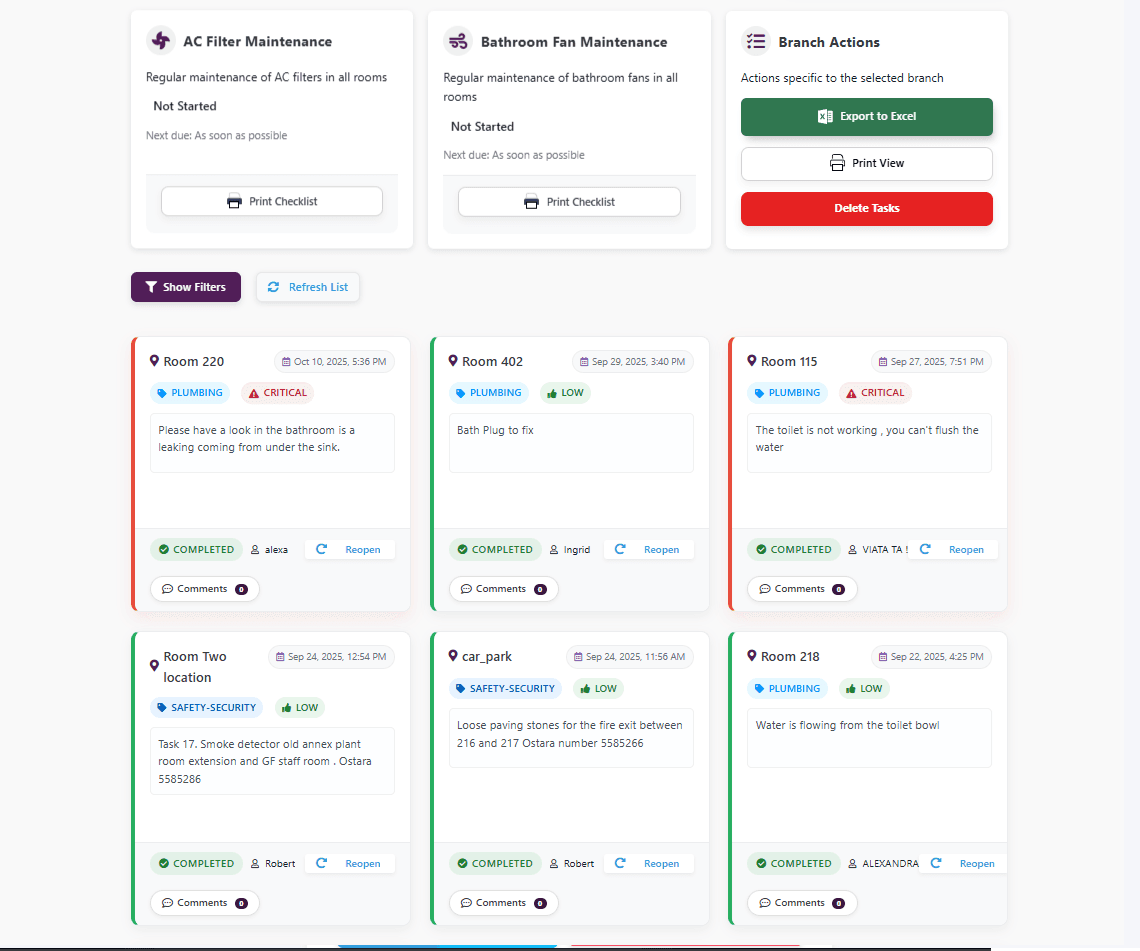Click Print Checklist under AC Filter Maintenance

coord(271,201)
